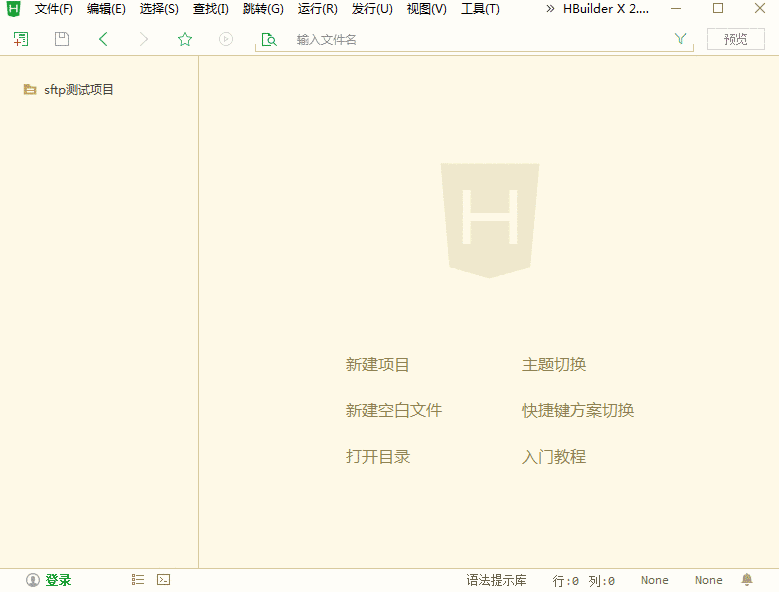The width and height of the screenshot is (779, 592).
Task: Click the 预览 preview button
Action: 736,39
